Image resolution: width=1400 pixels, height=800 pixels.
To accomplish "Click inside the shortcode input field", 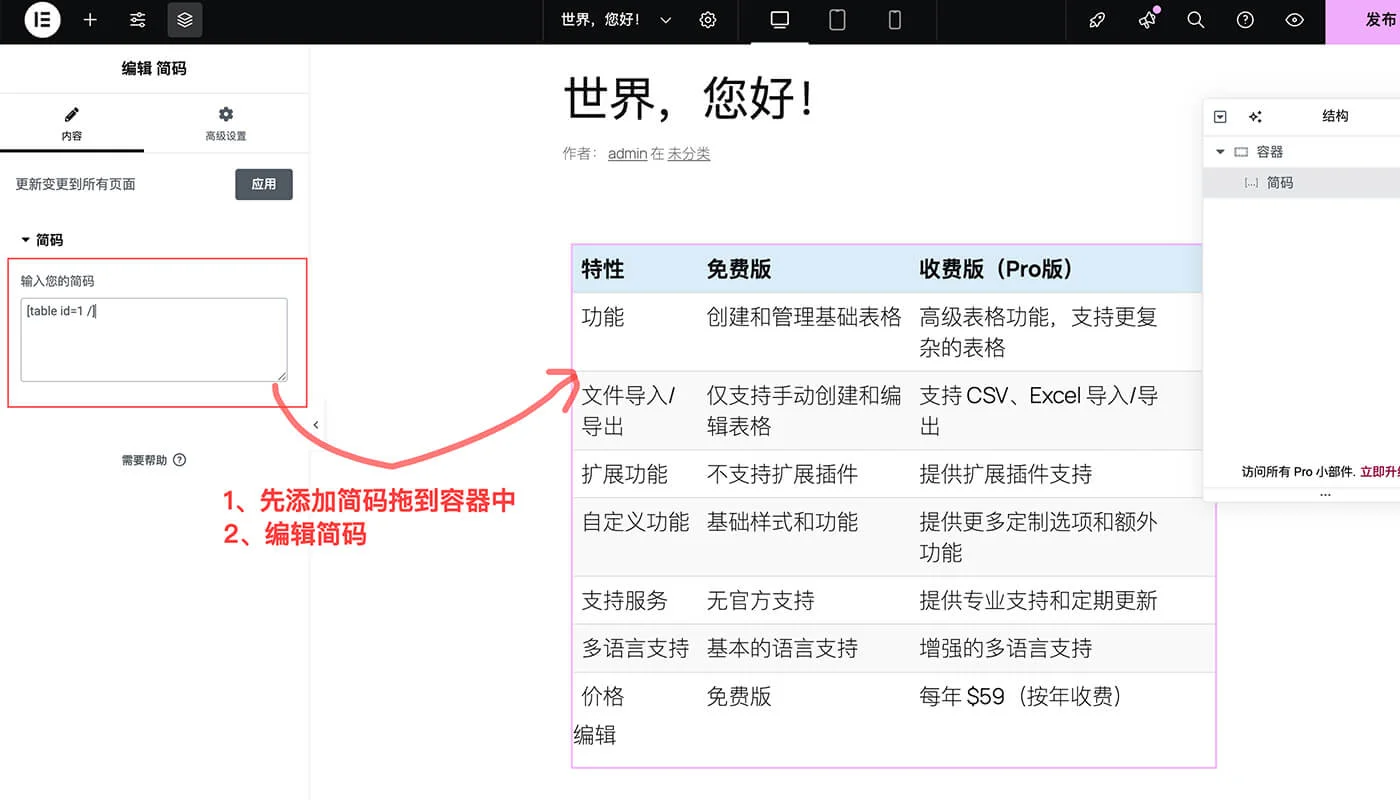I will click(x=154, y=340).
